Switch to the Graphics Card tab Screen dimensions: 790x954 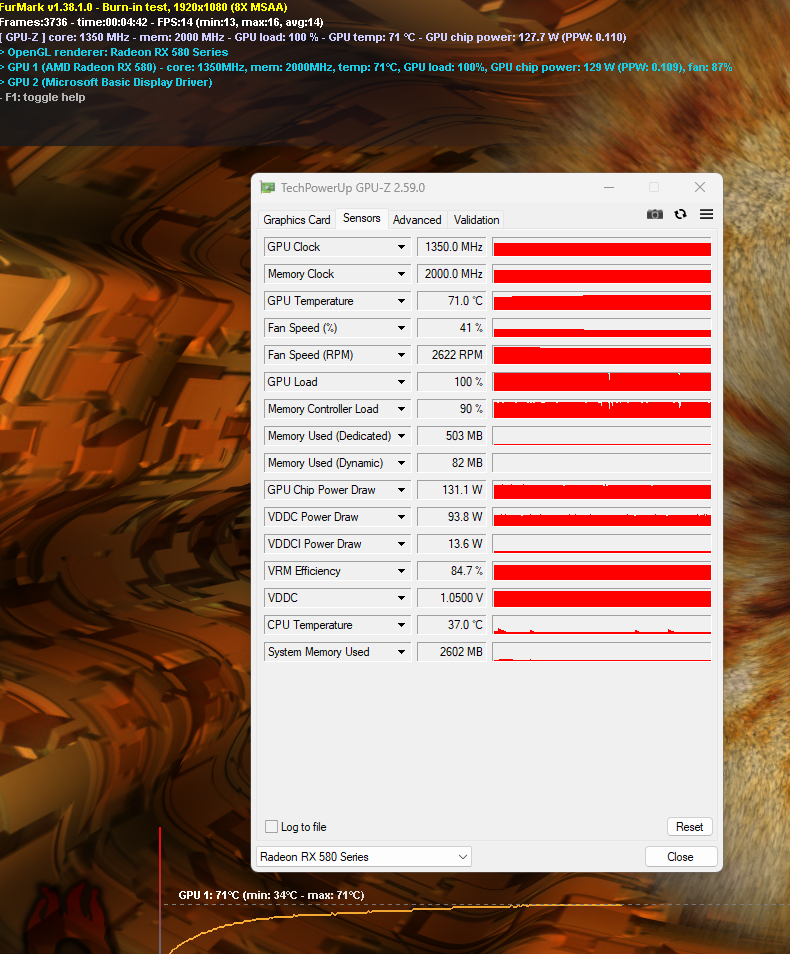click(296, 220)
